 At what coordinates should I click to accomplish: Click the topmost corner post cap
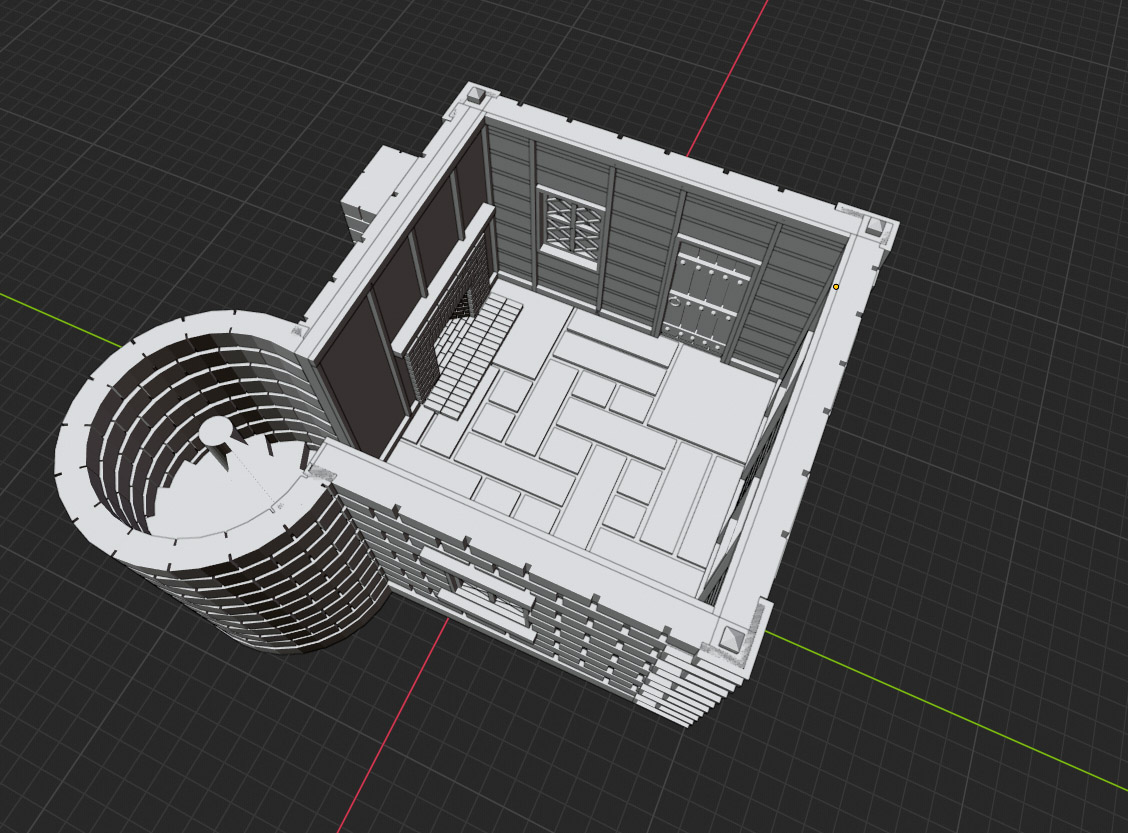(478, 97)
